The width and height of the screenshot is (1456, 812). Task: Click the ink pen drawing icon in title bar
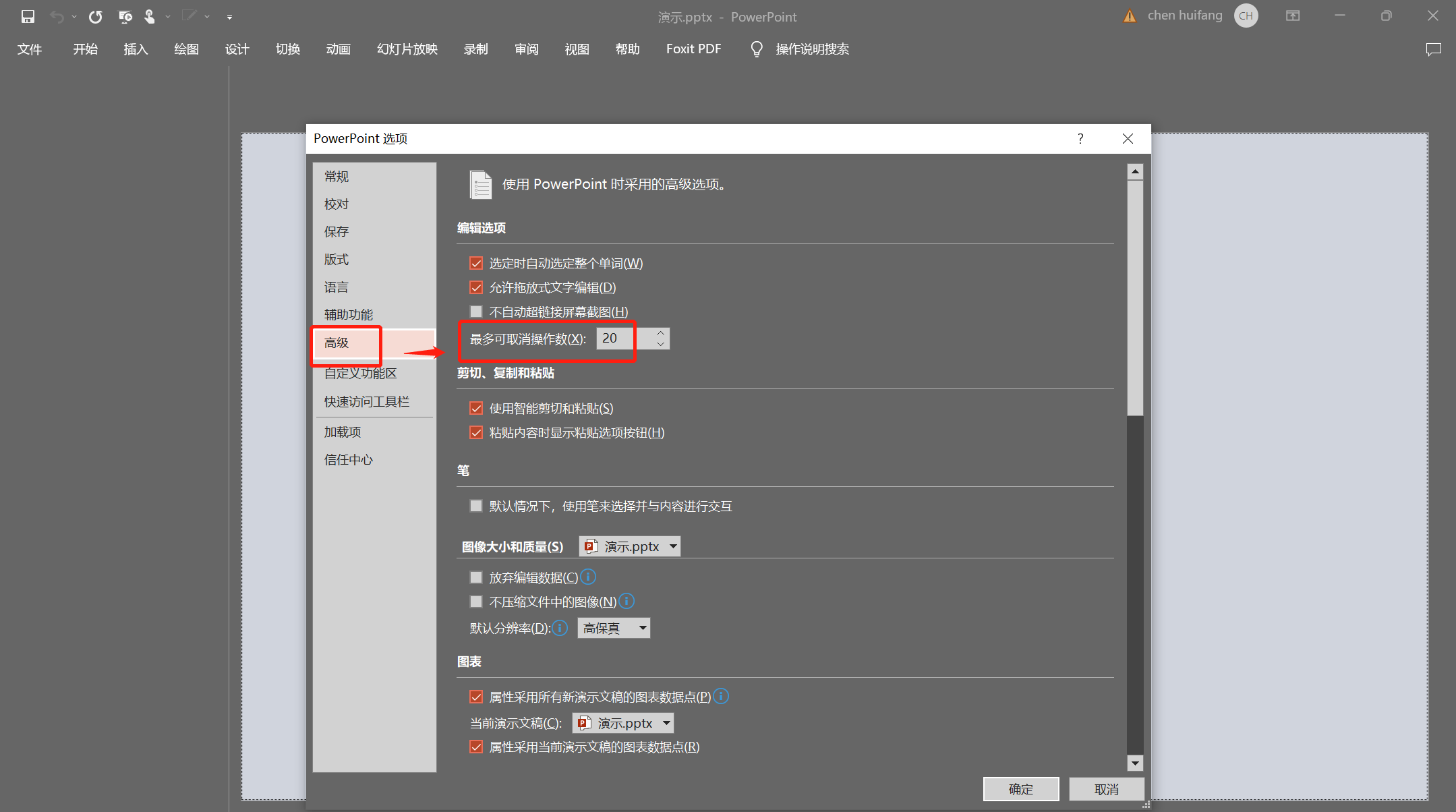point(189,16)
